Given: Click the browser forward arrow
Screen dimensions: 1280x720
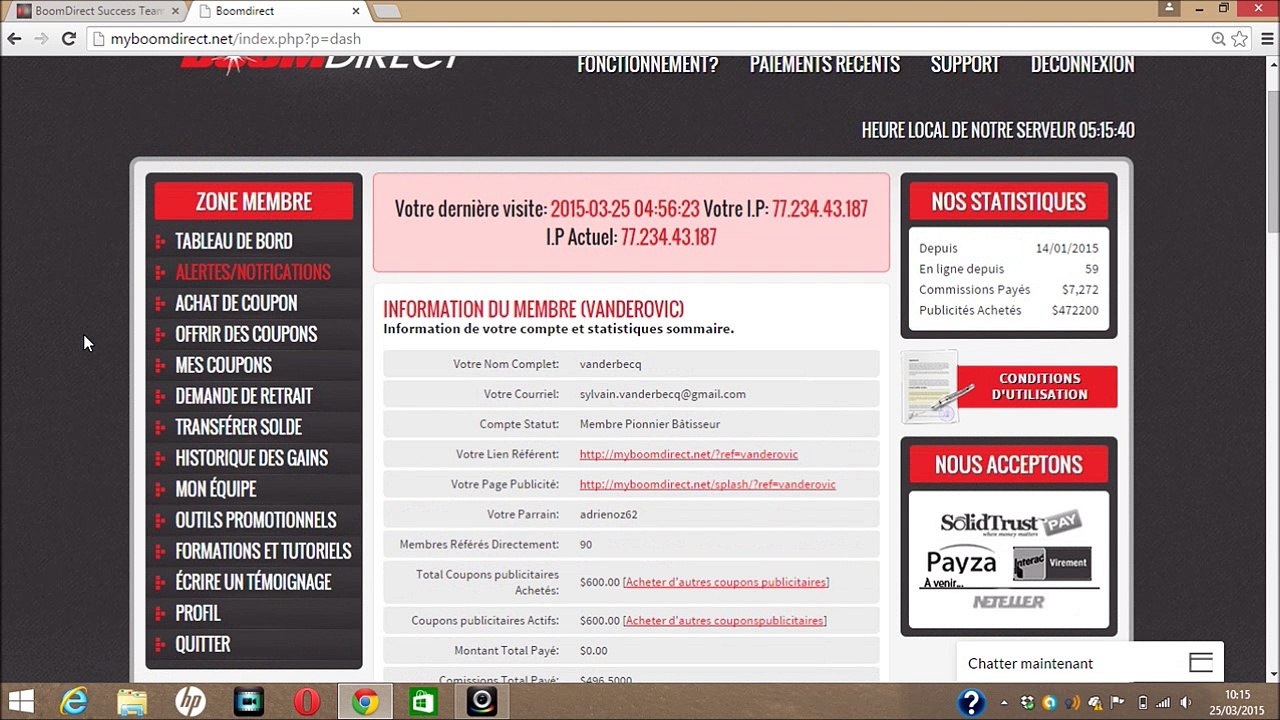Looking at the screenshot, I should [42, 39].
